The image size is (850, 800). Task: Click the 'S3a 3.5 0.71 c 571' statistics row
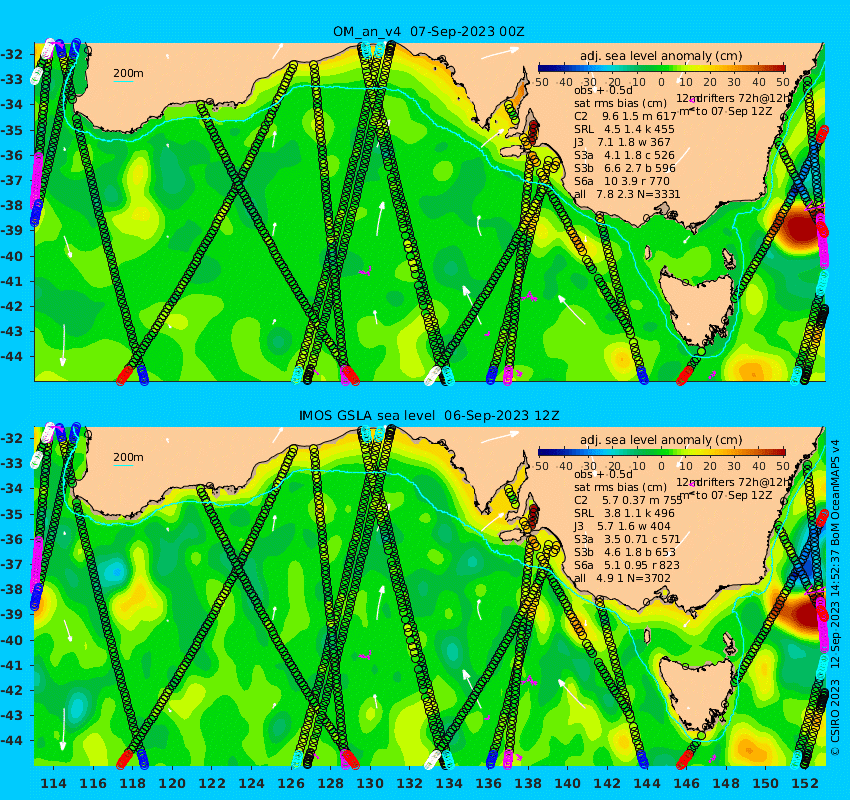[x=627, y=539]
